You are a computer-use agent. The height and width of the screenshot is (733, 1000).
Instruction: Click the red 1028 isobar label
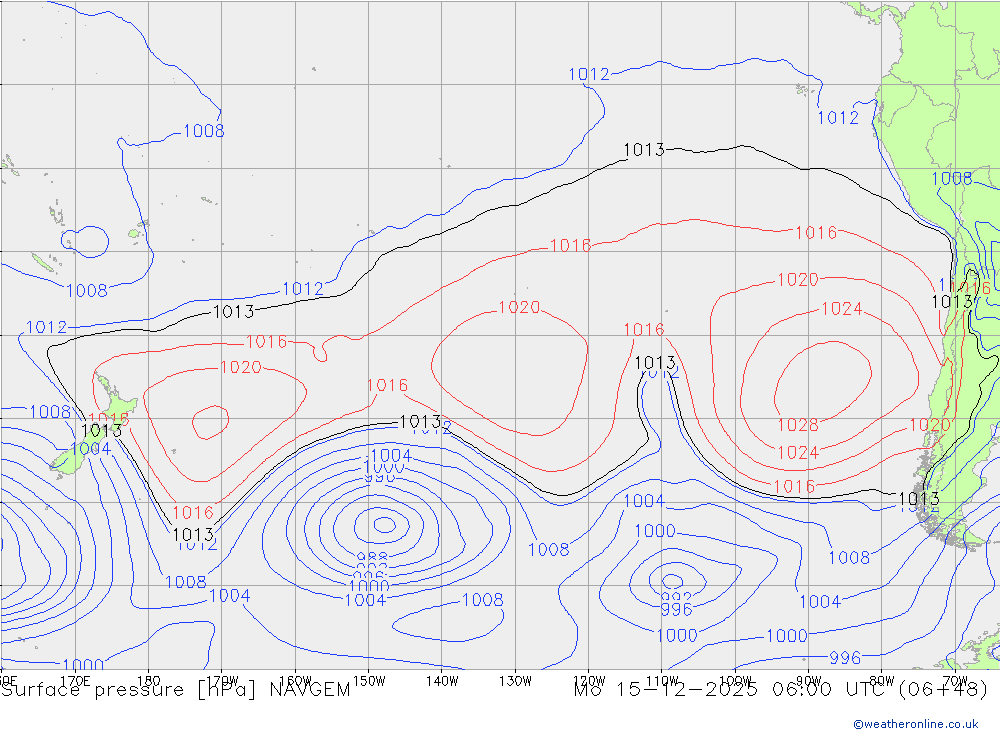[x=798, y=425]
